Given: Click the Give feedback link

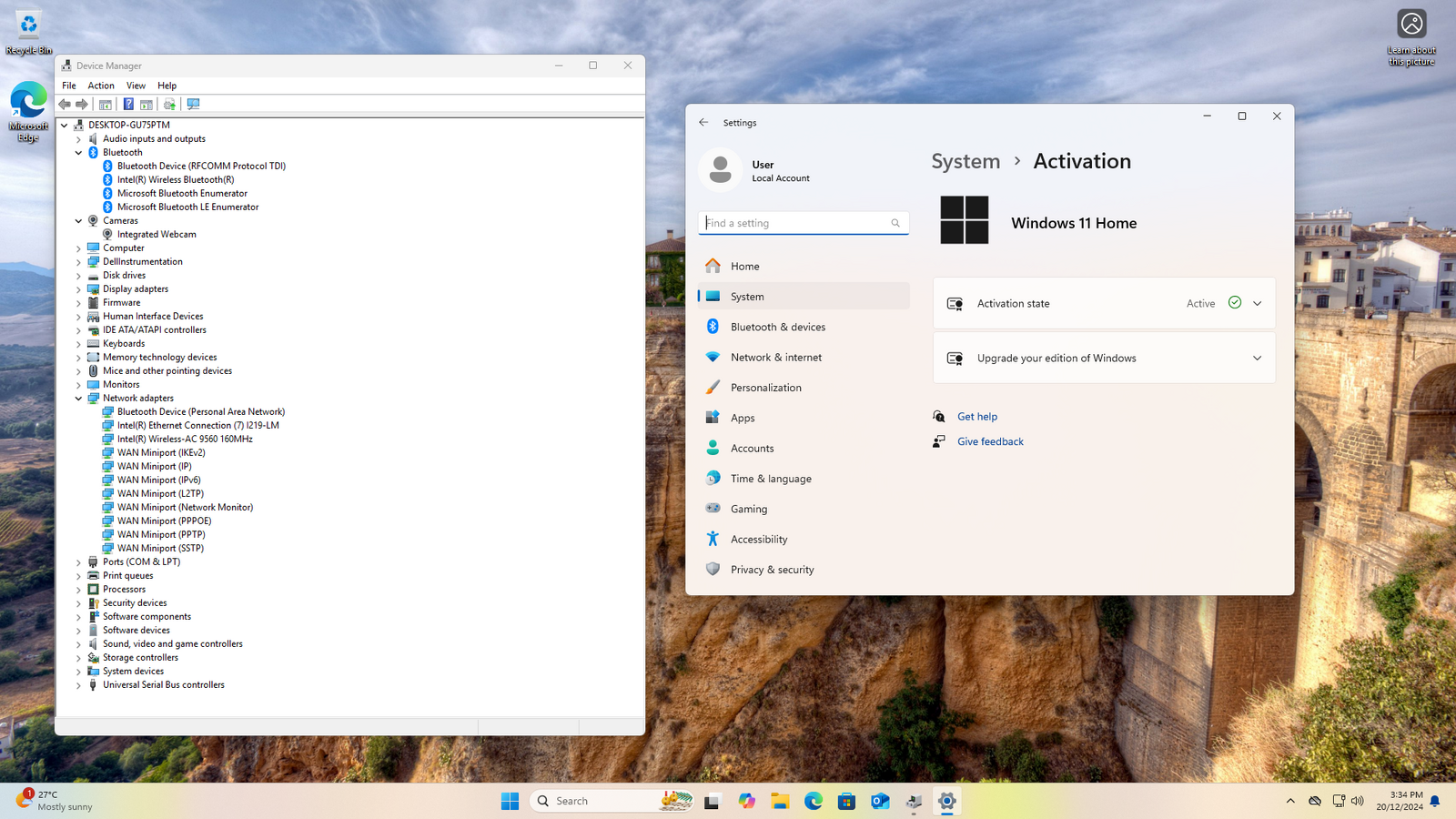Looking at the screenshot, I should [990, 441].
